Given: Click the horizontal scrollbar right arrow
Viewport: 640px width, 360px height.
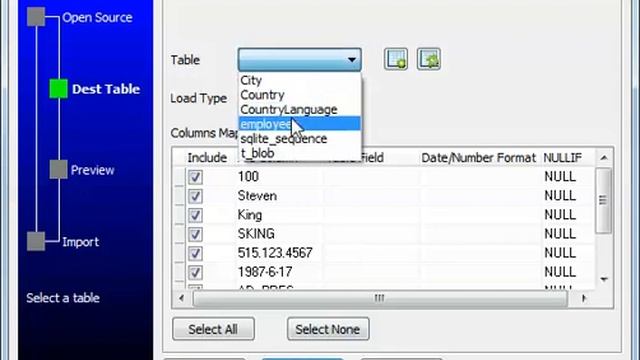Looking at the screenshot, I should click(x=584, y=298).
